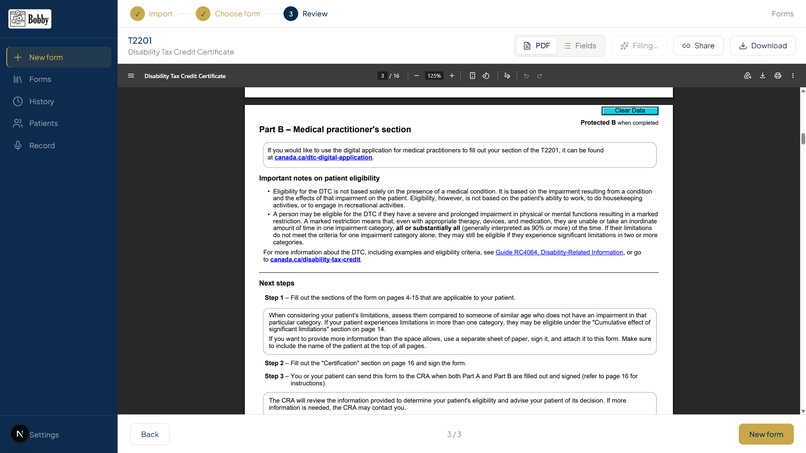
Task: Click the fit to page icon
Action: point(472,76)
